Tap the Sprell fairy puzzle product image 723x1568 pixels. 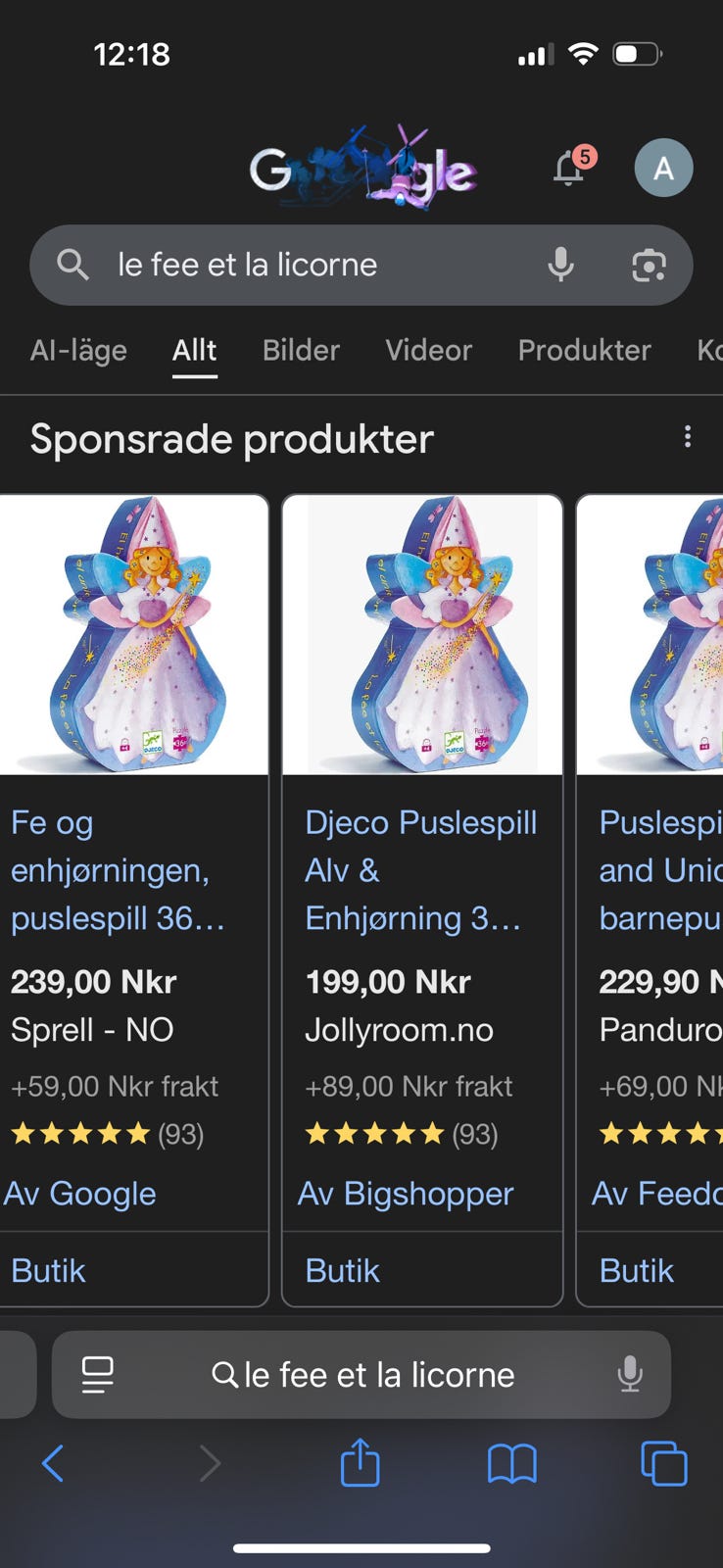[133, 635]
